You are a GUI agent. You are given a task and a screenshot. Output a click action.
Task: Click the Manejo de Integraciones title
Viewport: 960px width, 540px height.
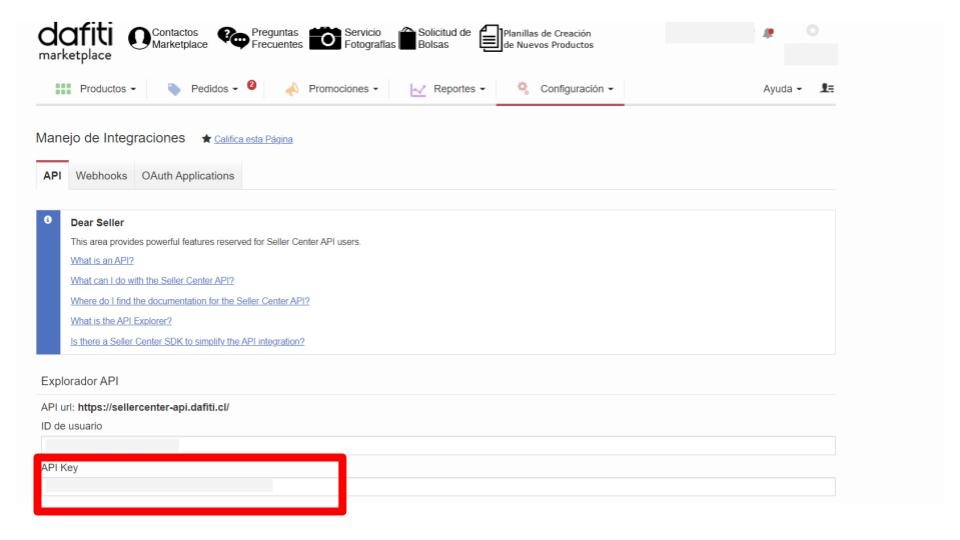click(x=110, y=138)
